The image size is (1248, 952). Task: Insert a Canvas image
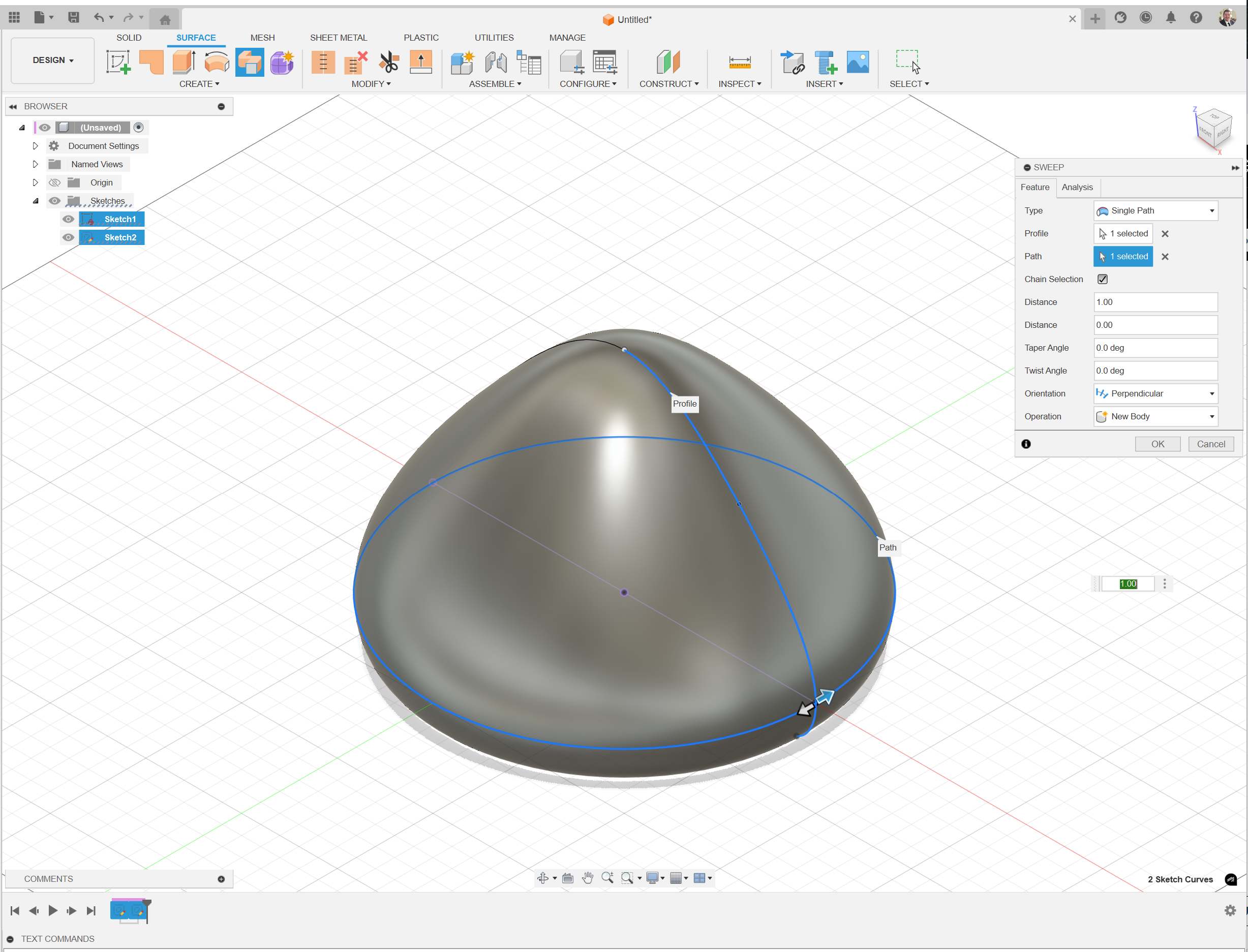coord(858,63)
